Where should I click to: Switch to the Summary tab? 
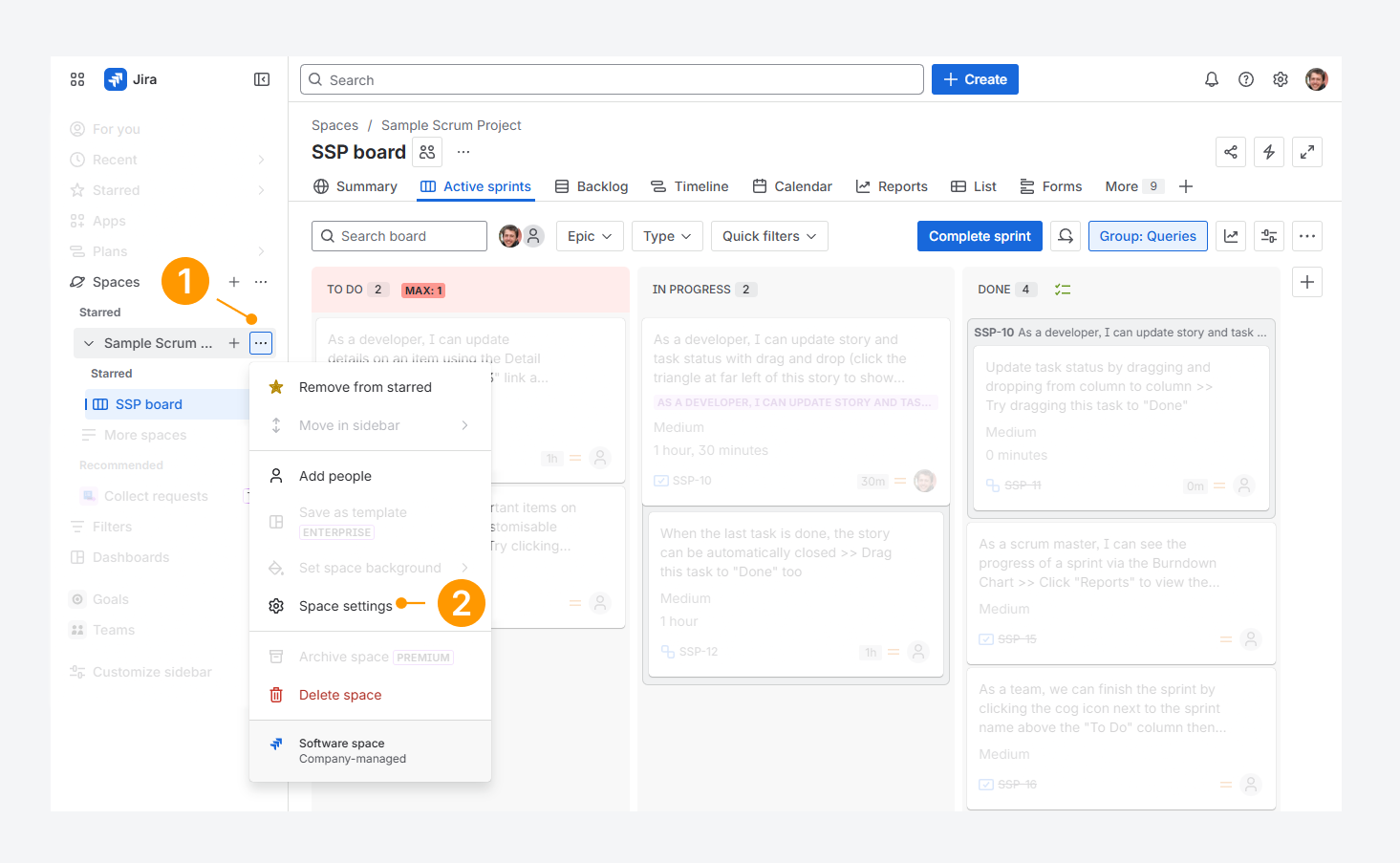[355, 186]
